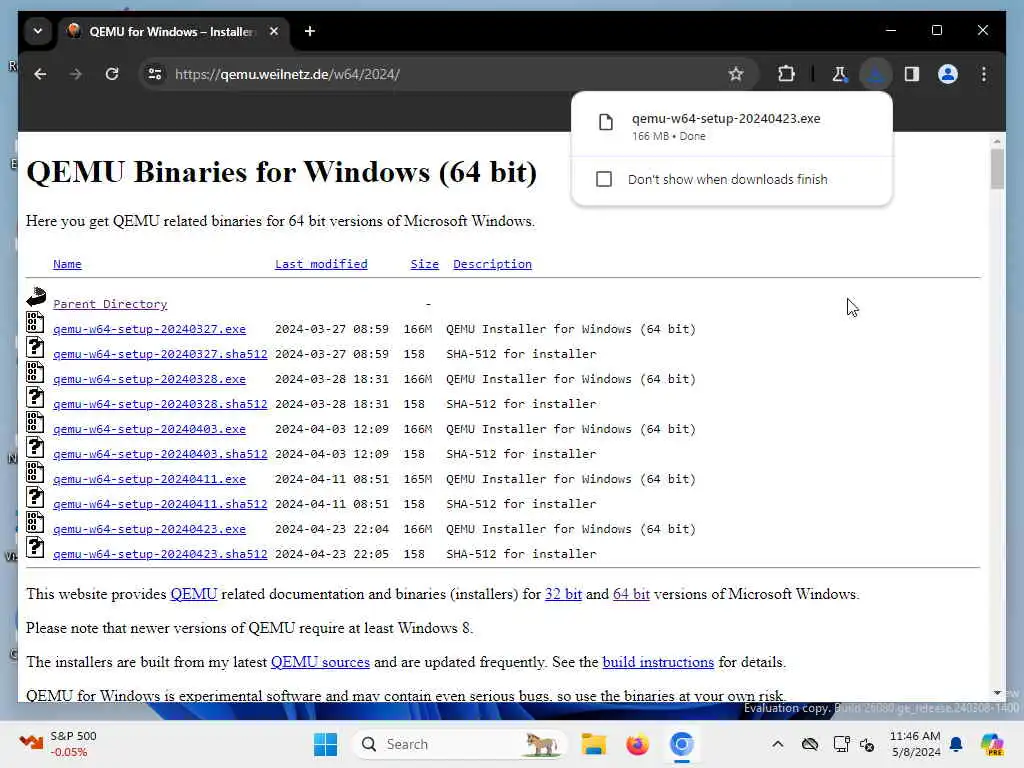
Task: Open the Windows Start menu
Action: tap(325, 744)
